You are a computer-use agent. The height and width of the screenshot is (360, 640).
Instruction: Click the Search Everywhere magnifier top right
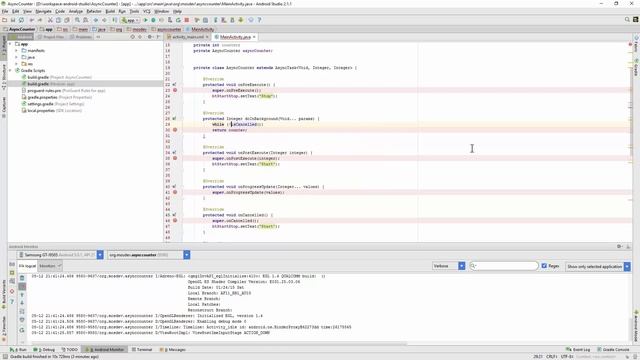[627, 20]
